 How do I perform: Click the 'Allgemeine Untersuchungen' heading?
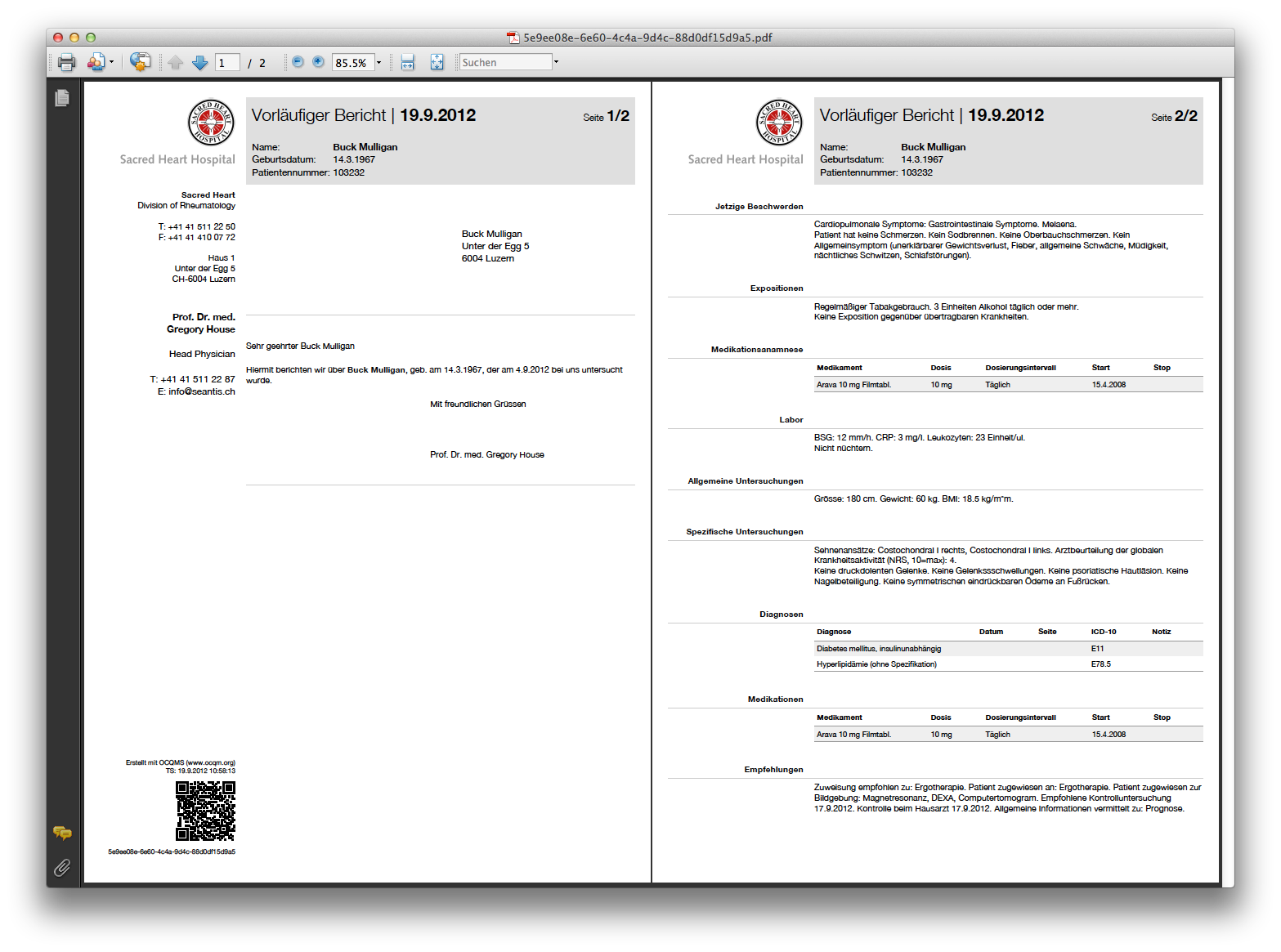click(x=746, y=481)
